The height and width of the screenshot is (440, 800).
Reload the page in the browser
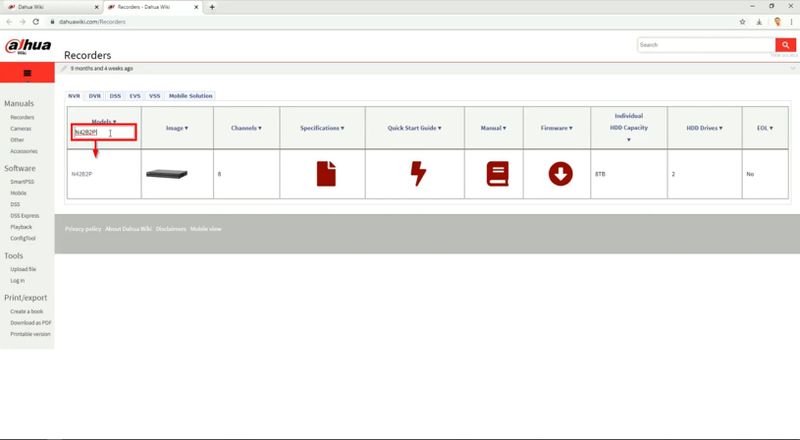(x=36, y=22)
